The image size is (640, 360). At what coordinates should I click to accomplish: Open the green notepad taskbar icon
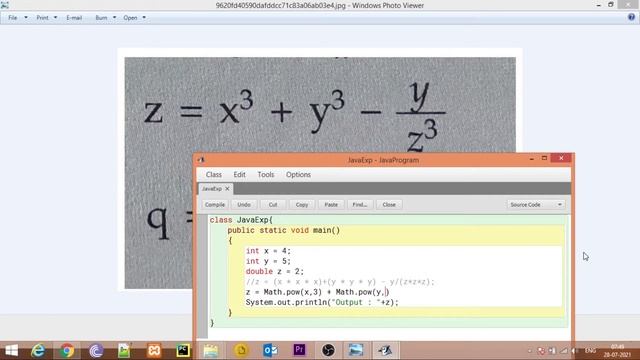(x=124, y=351)
